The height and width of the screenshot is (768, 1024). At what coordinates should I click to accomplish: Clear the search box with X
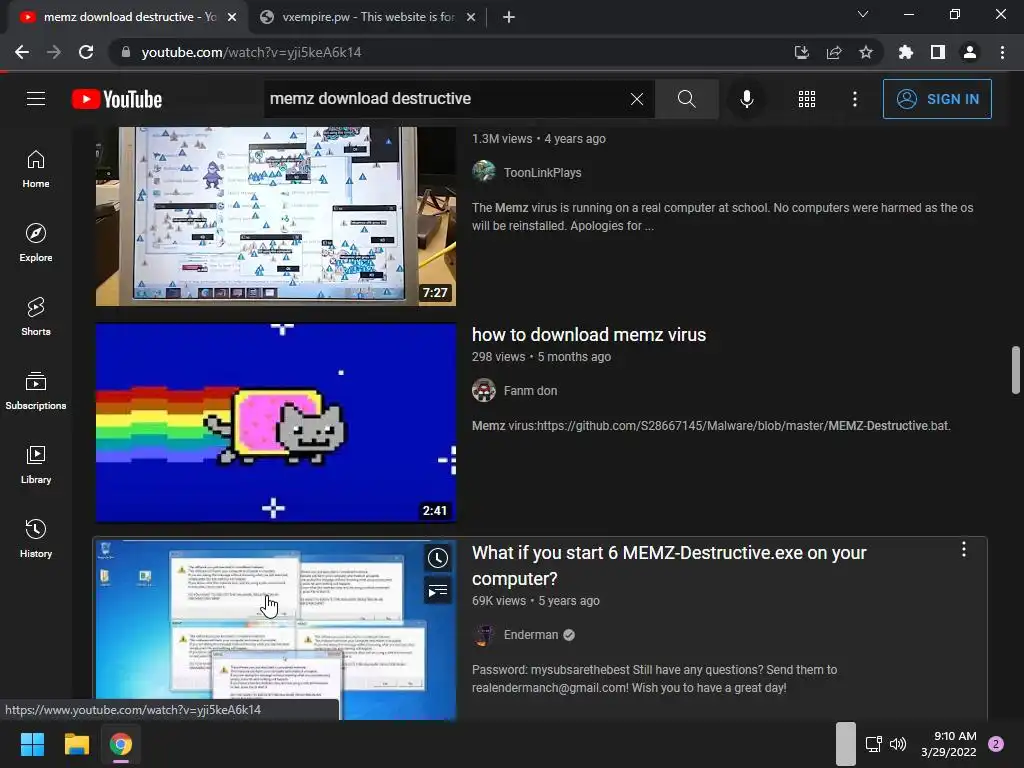pyautogui.click(x=637, y=99)
